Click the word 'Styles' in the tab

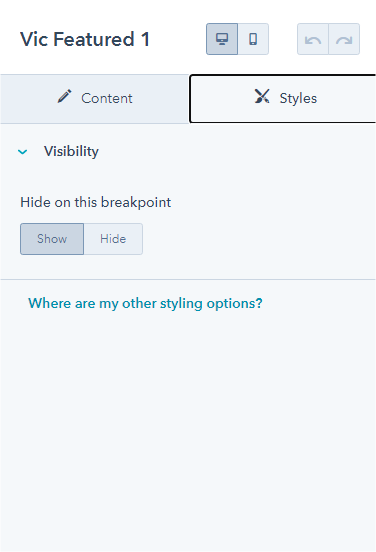[298, 99]
